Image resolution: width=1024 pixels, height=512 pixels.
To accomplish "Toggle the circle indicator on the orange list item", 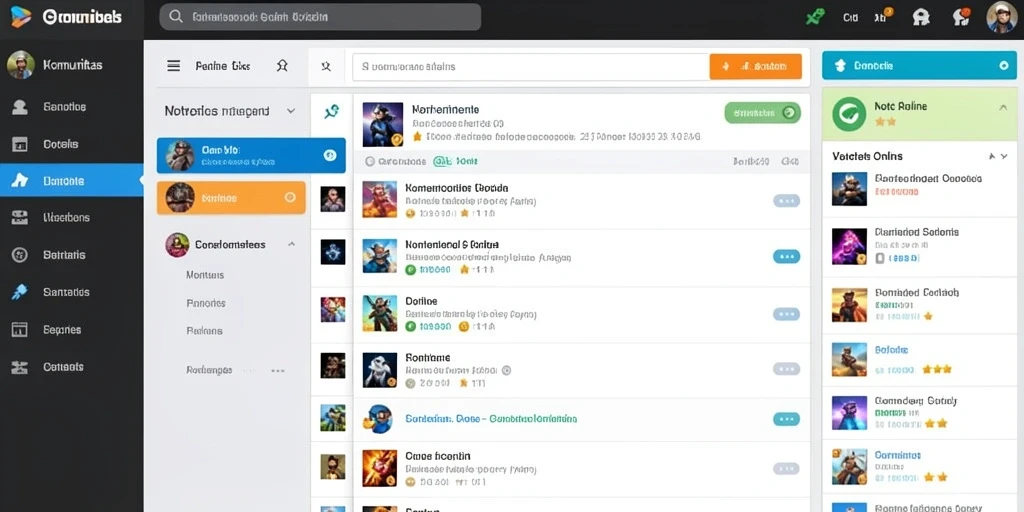I will [290, 197].
